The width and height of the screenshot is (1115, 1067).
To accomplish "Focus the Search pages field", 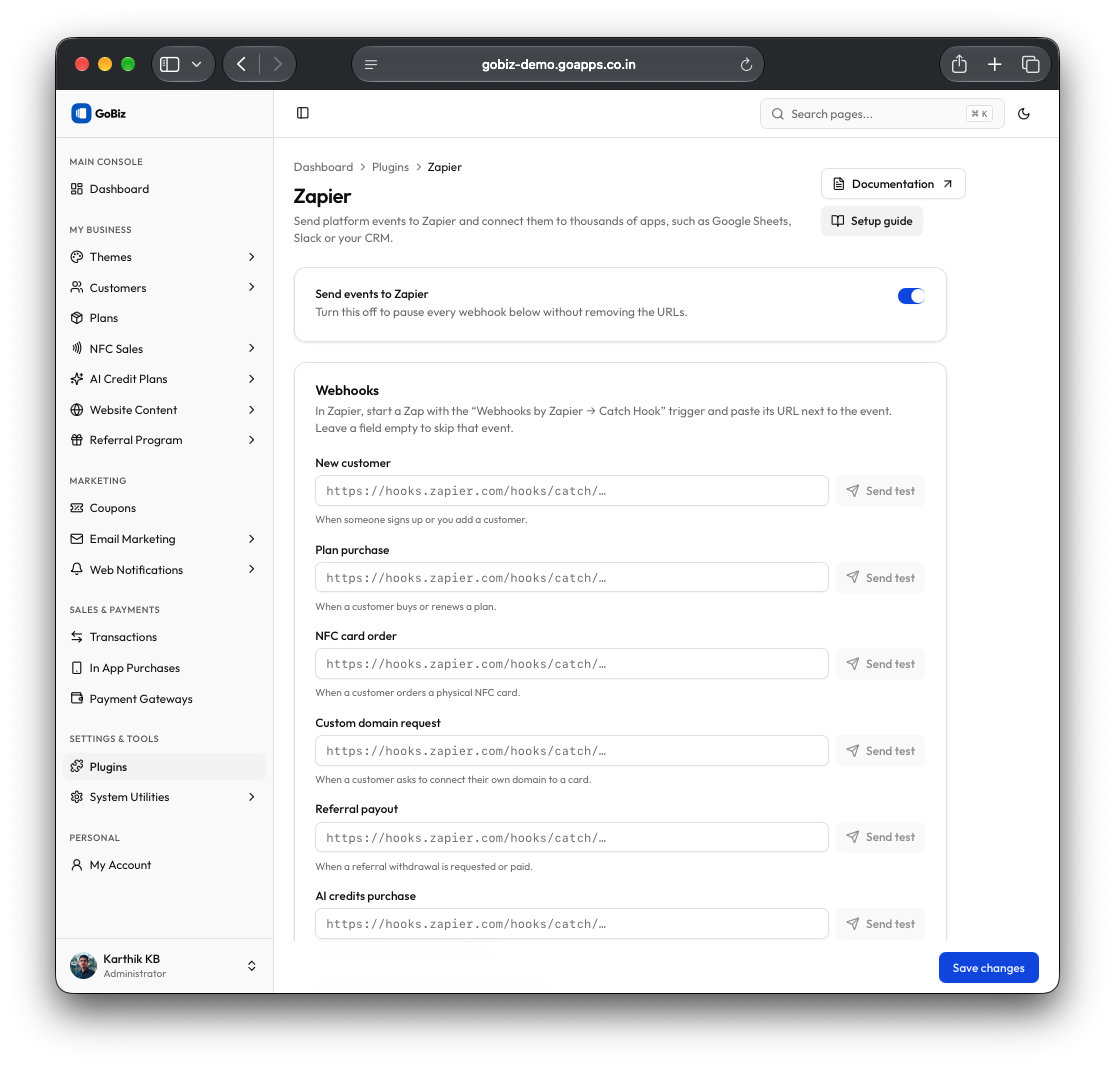I will tap(882, 114).
